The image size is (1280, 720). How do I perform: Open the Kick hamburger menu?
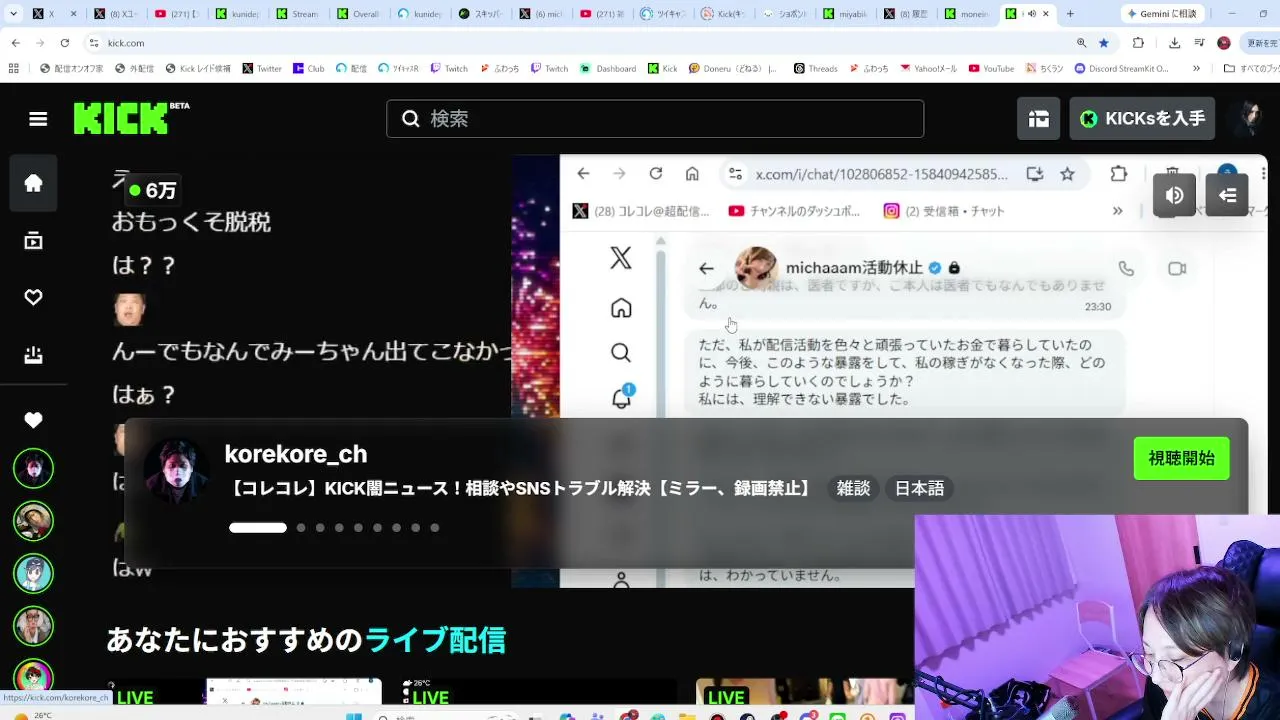pyautogui.click(x=38, y=119)
